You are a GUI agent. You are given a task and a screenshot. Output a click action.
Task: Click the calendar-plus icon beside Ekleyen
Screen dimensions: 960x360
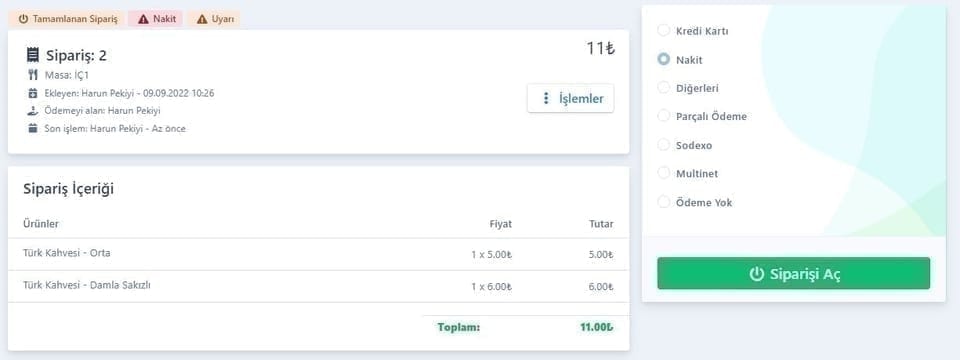pos(33,93)
